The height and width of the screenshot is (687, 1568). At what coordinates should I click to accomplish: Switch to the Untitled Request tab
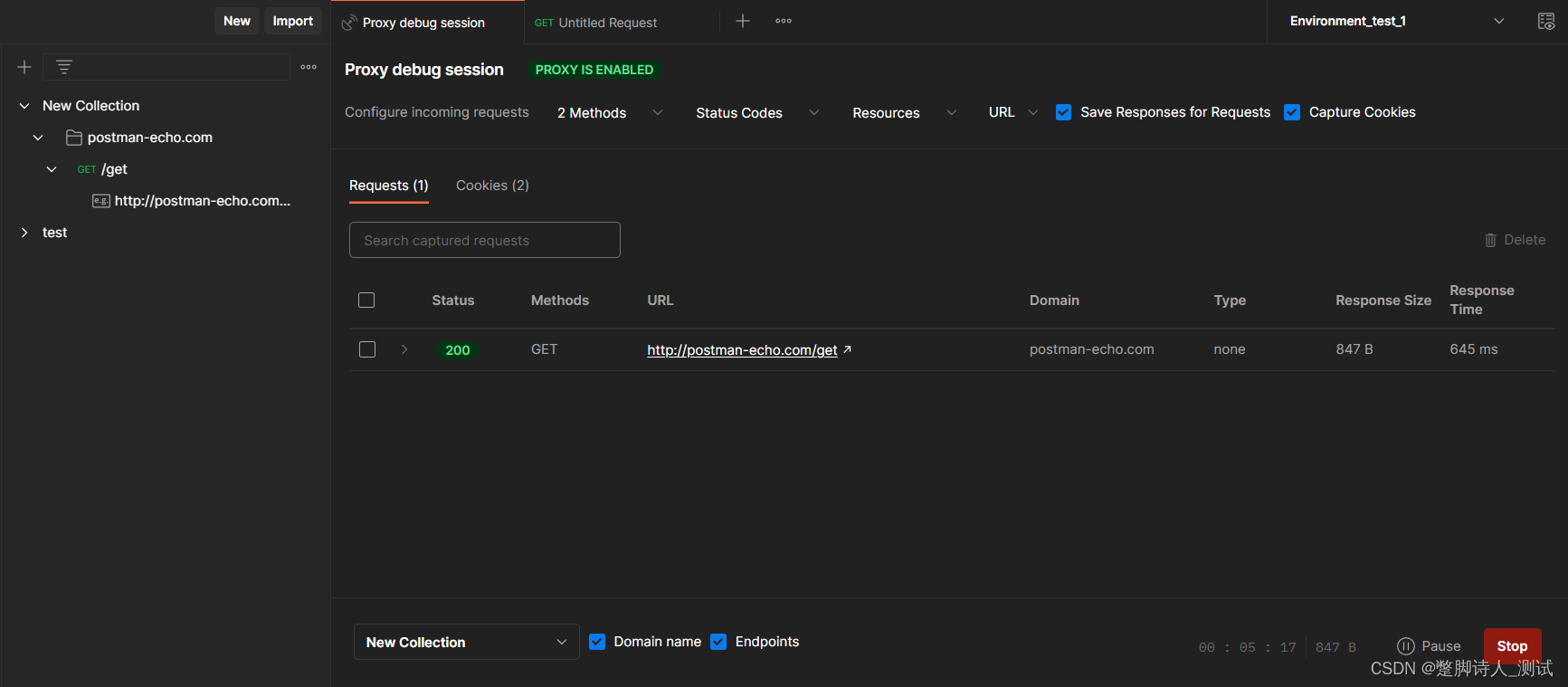click(621, 23)
